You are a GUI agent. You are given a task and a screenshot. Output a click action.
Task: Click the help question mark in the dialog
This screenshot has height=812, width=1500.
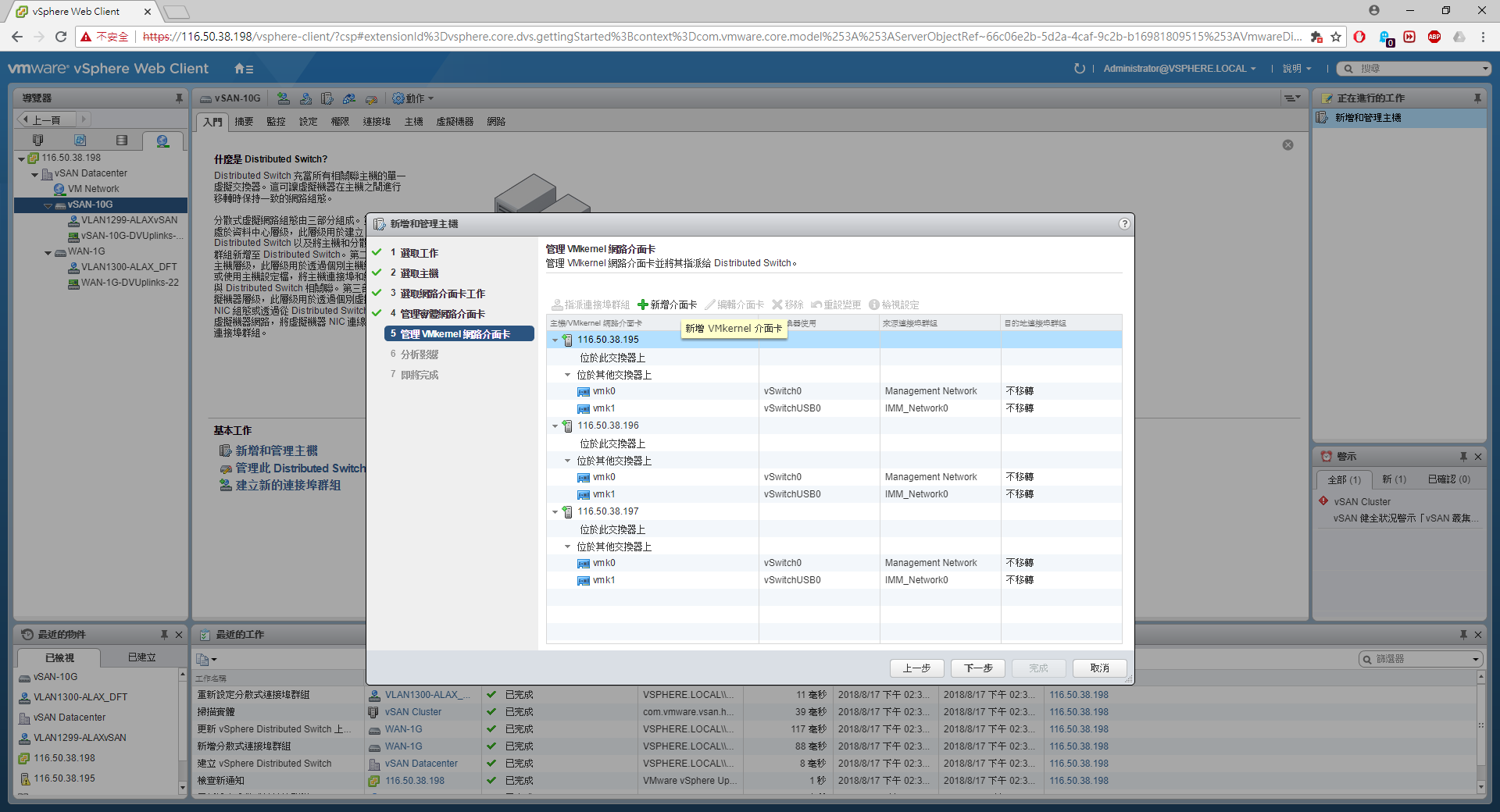[x=1124, y=224]
